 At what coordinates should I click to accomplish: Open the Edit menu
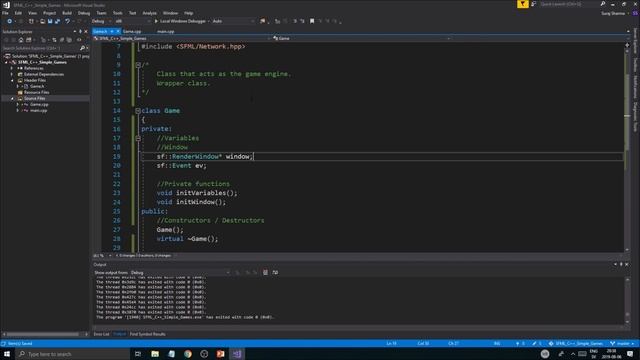coord(18,13)
